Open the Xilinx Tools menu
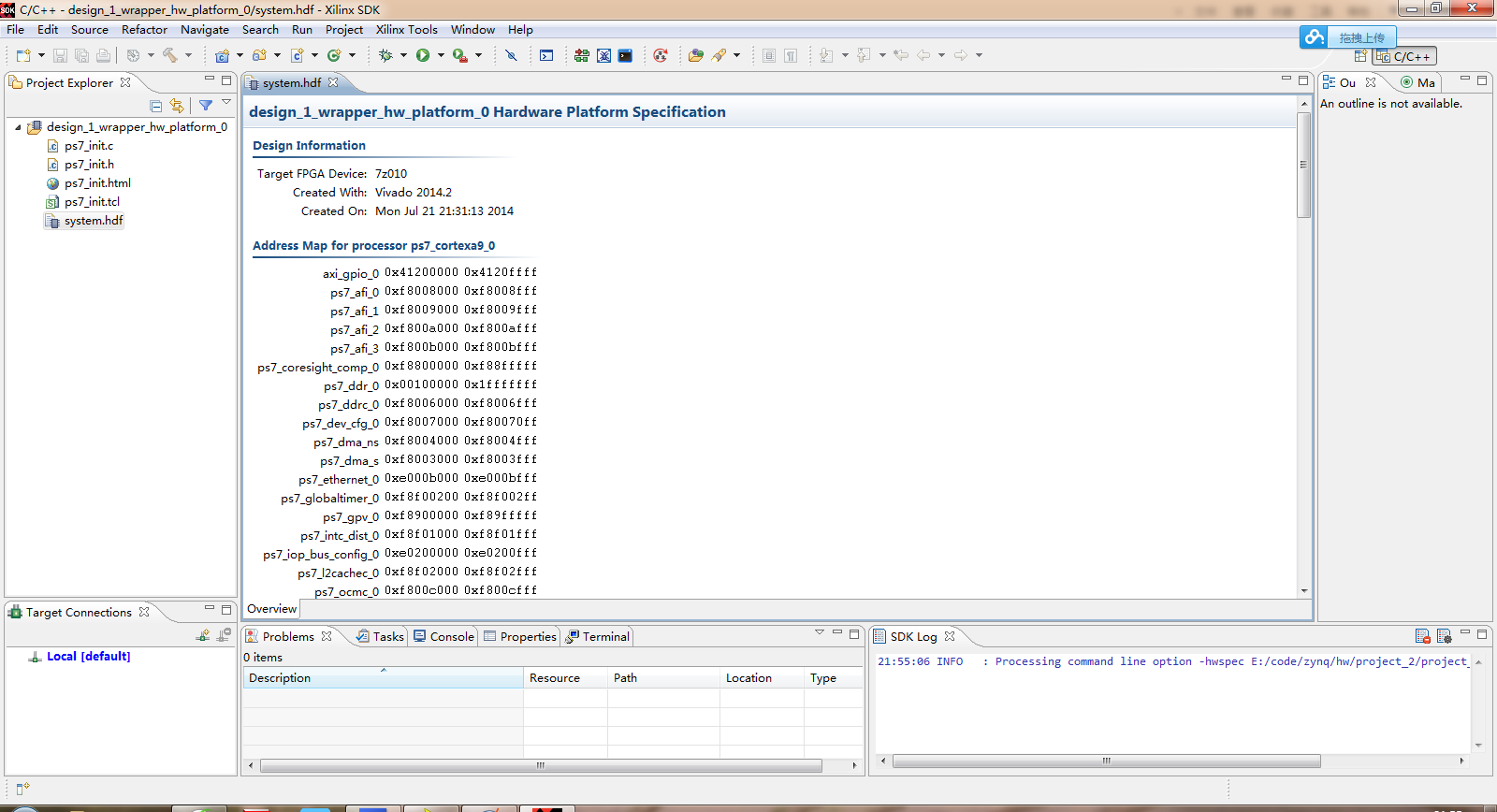 point(406,30)
